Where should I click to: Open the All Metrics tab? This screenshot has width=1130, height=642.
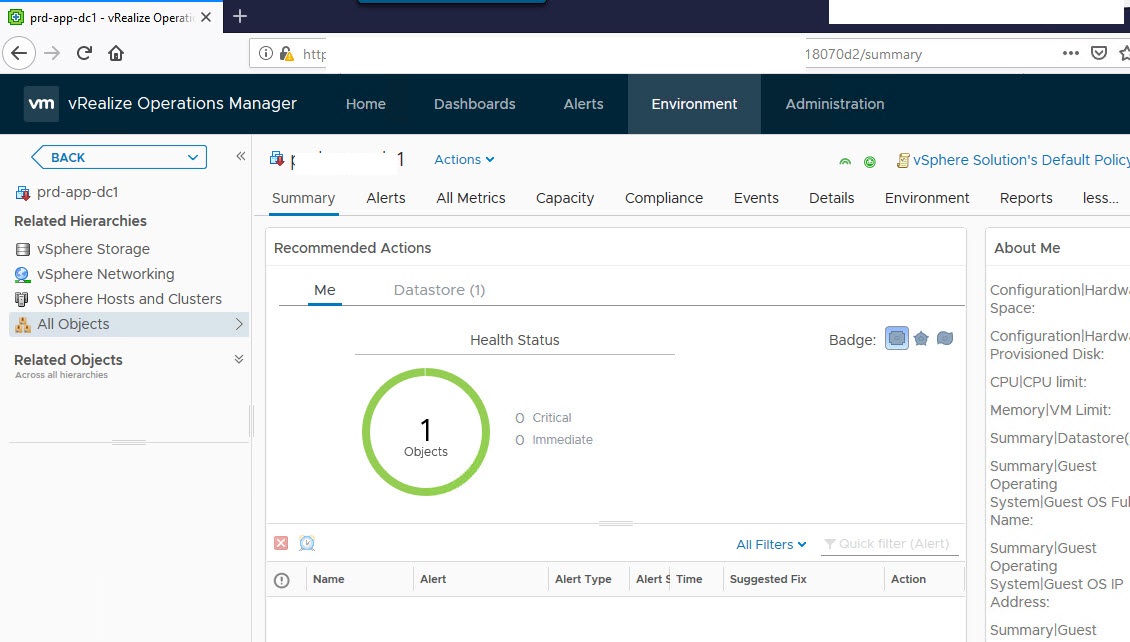pos(470,198)
